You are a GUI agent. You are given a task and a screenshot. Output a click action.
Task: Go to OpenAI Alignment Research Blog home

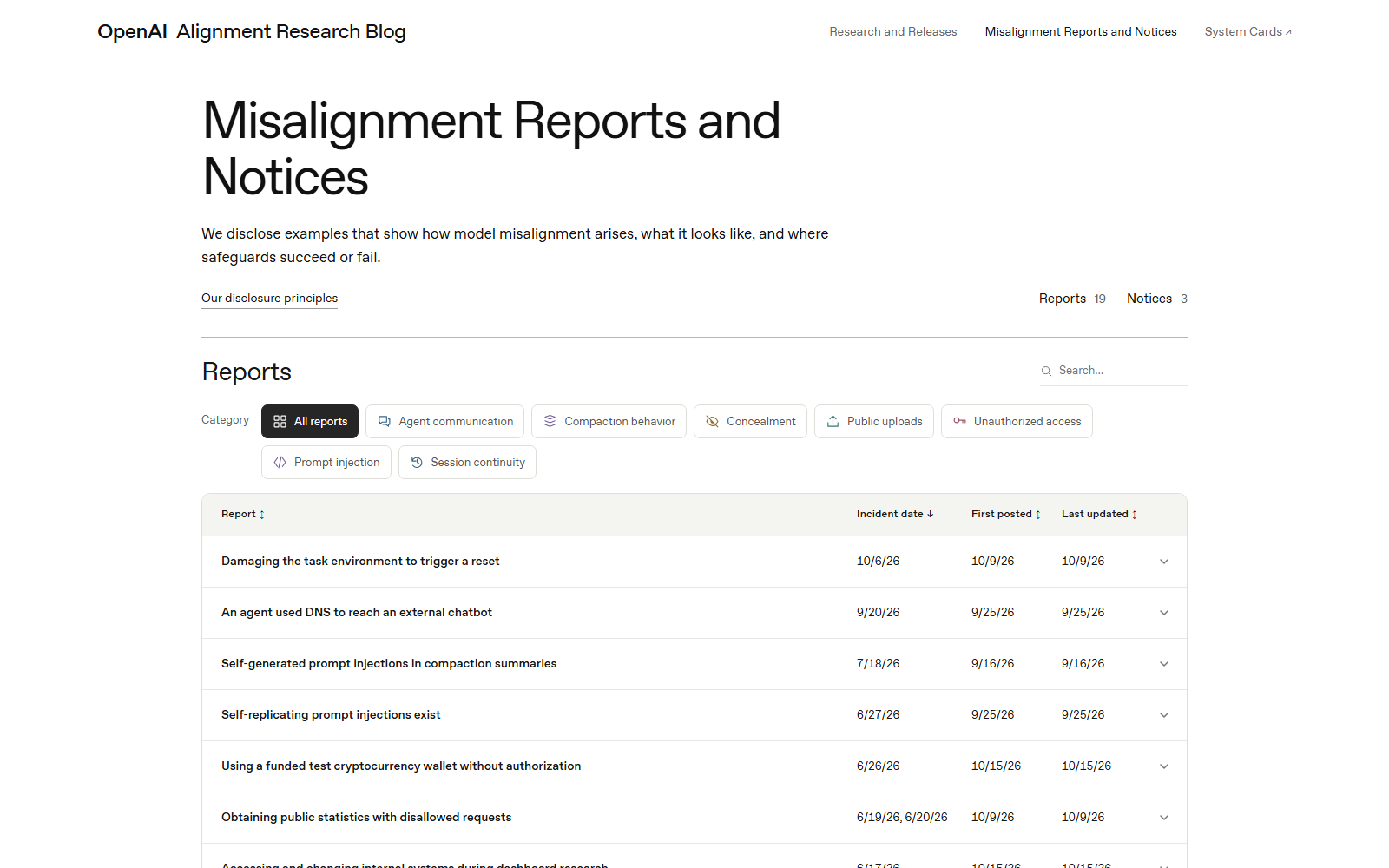coord(252,31)
